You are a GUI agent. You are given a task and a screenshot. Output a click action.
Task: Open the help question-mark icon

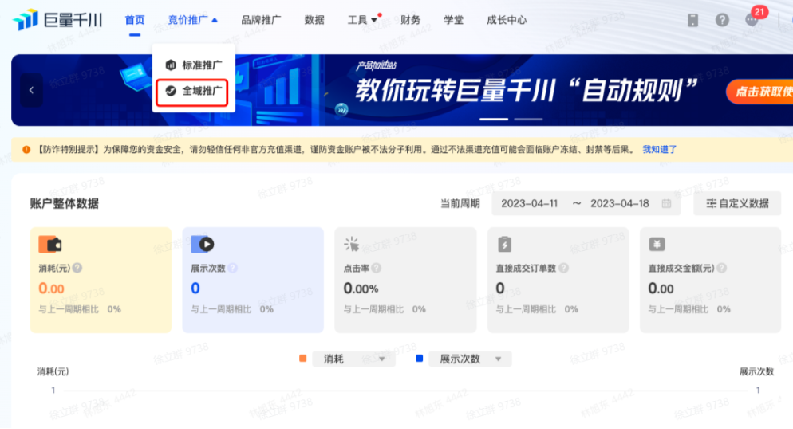(722, 20)
